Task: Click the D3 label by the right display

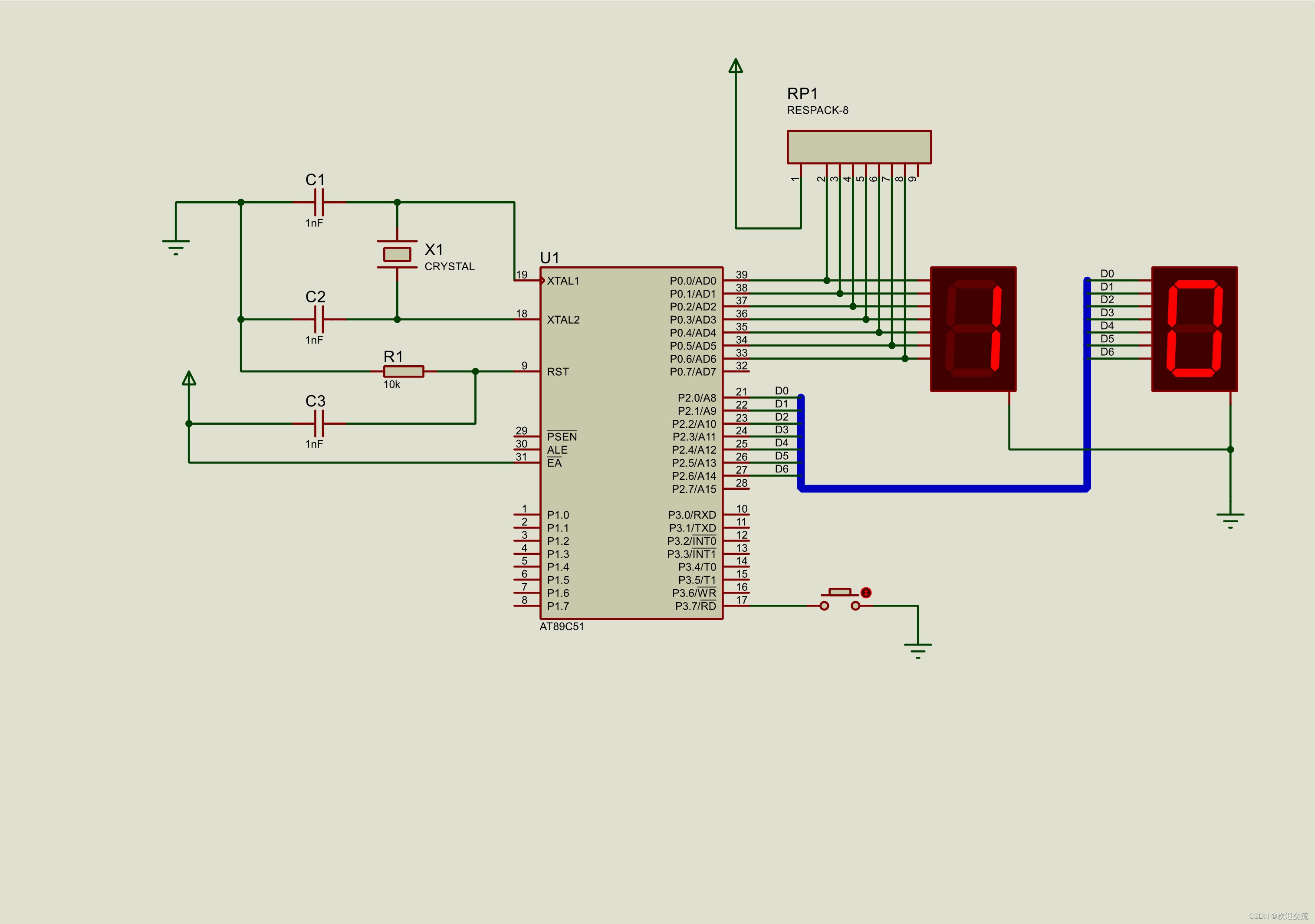Action: [x=1107, y=313]
